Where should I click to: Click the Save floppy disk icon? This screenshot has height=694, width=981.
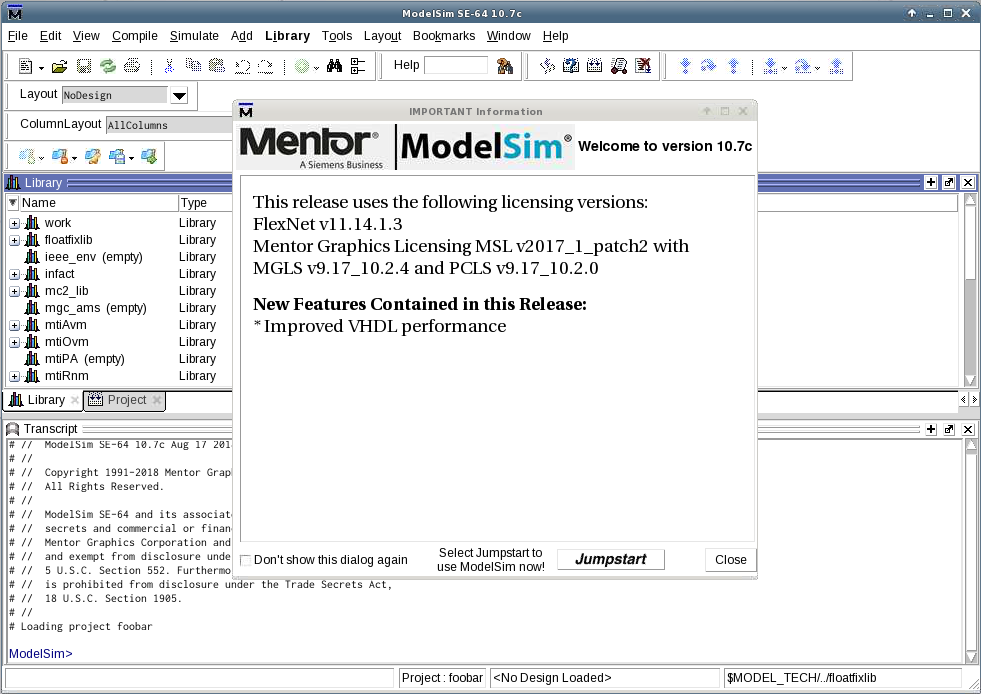point(84,66)
